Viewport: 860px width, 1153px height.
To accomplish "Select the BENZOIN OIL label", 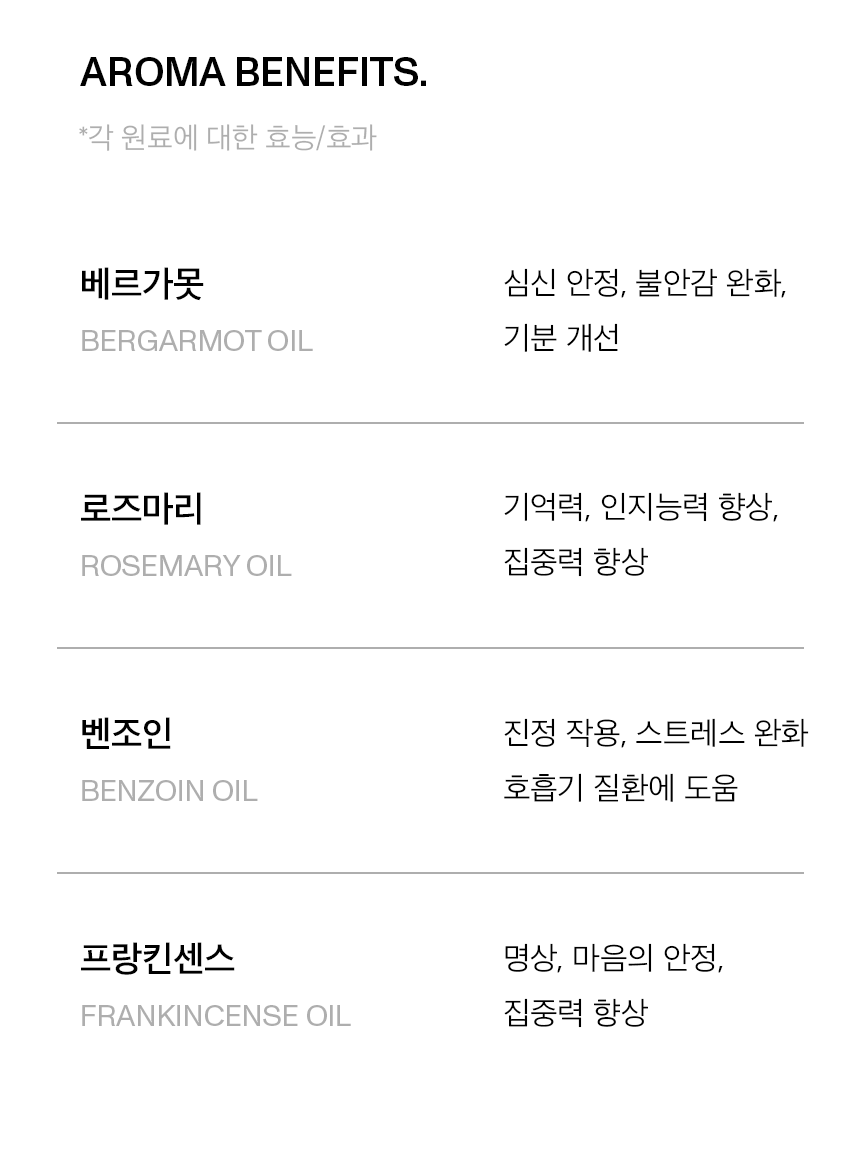I will click(169, 791).
